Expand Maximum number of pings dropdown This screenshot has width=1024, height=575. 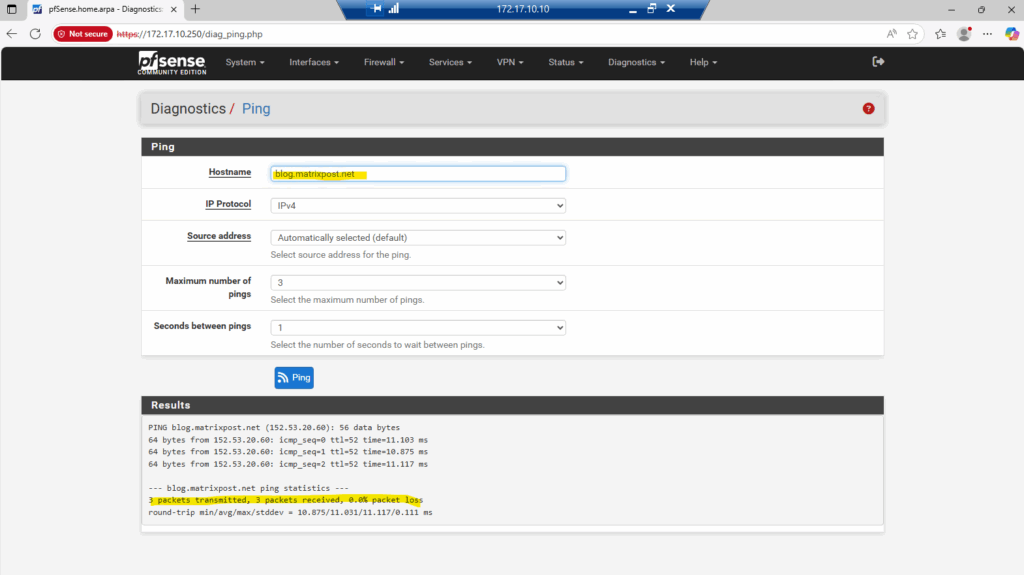click(x=418, y=283)
